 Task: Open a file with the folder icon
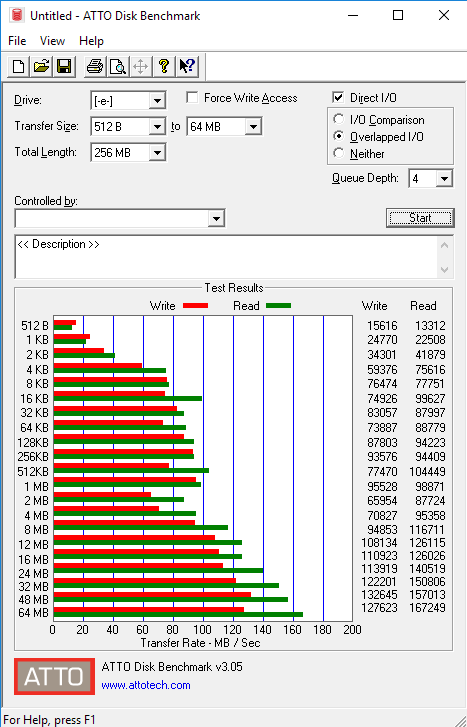click(x=41, y=66)
